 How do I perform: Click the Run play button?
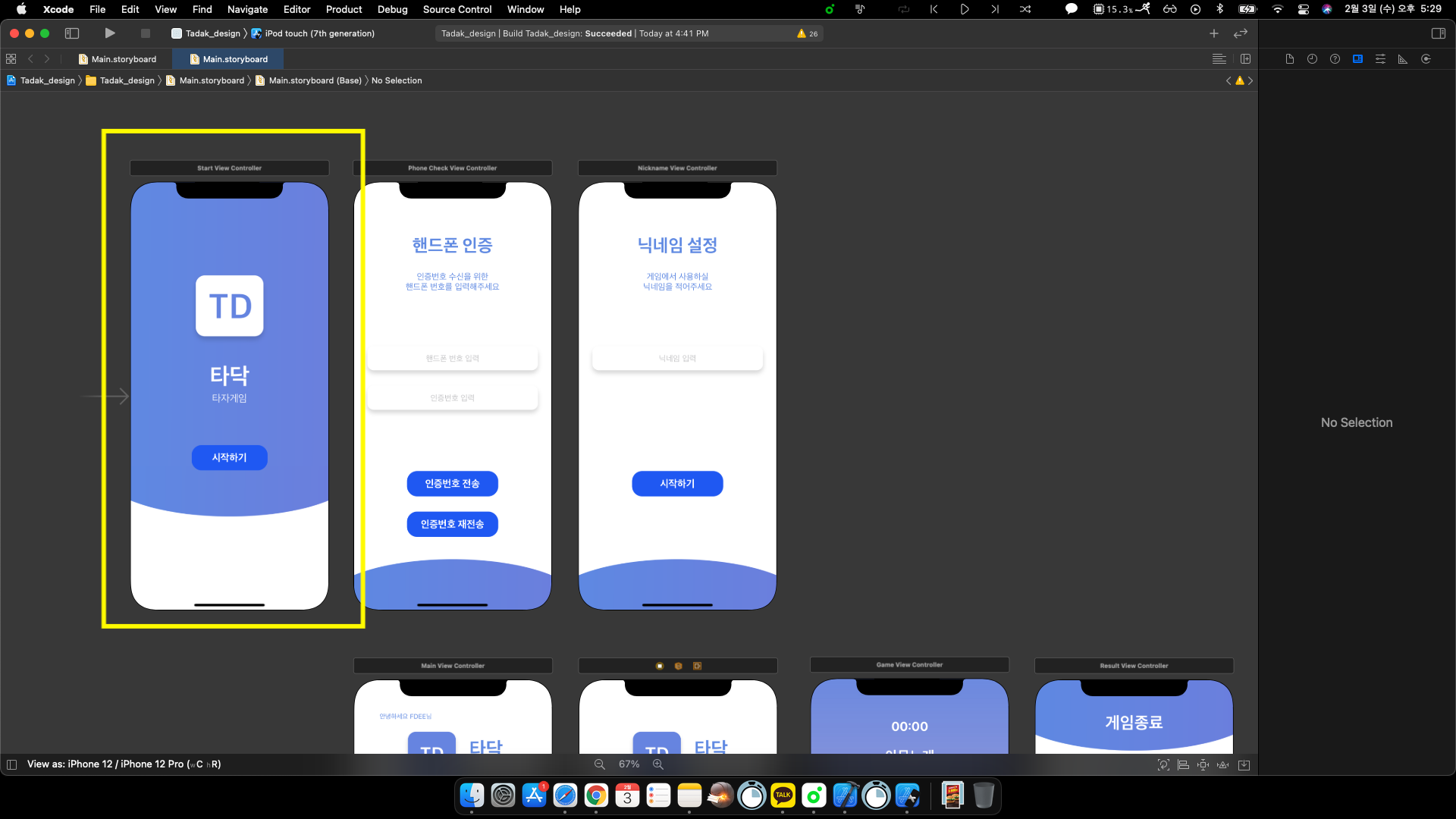pos(110,33)
